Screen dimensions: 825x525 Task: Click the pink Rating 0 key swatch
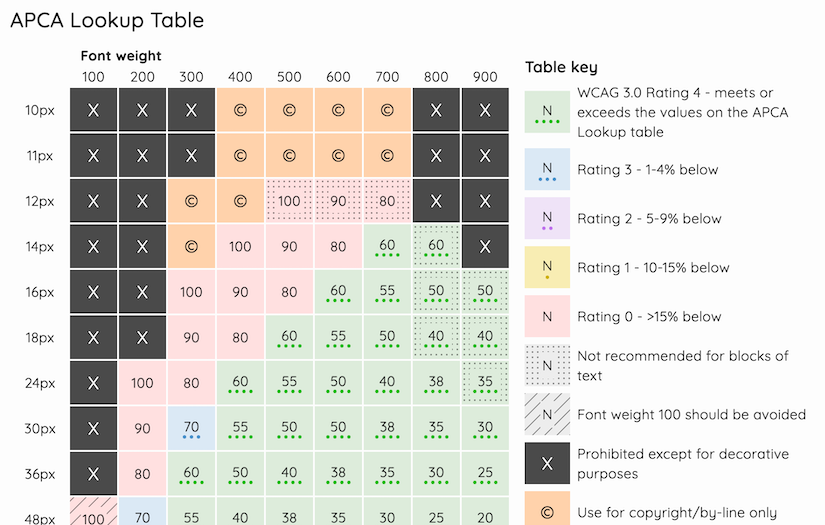pyautogui.click(x=547, y=316)
